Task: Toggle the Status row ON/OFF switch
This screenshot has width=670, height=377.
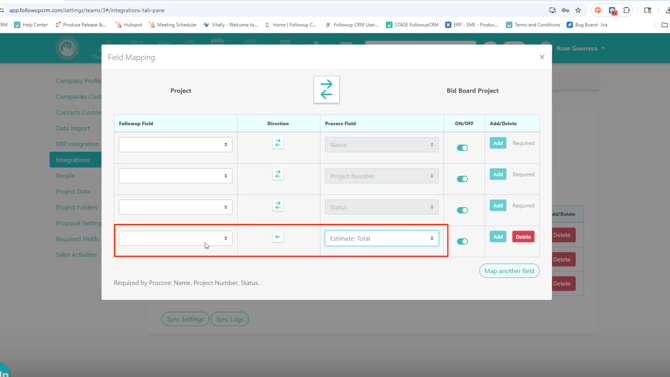Action: coord(462,210)
